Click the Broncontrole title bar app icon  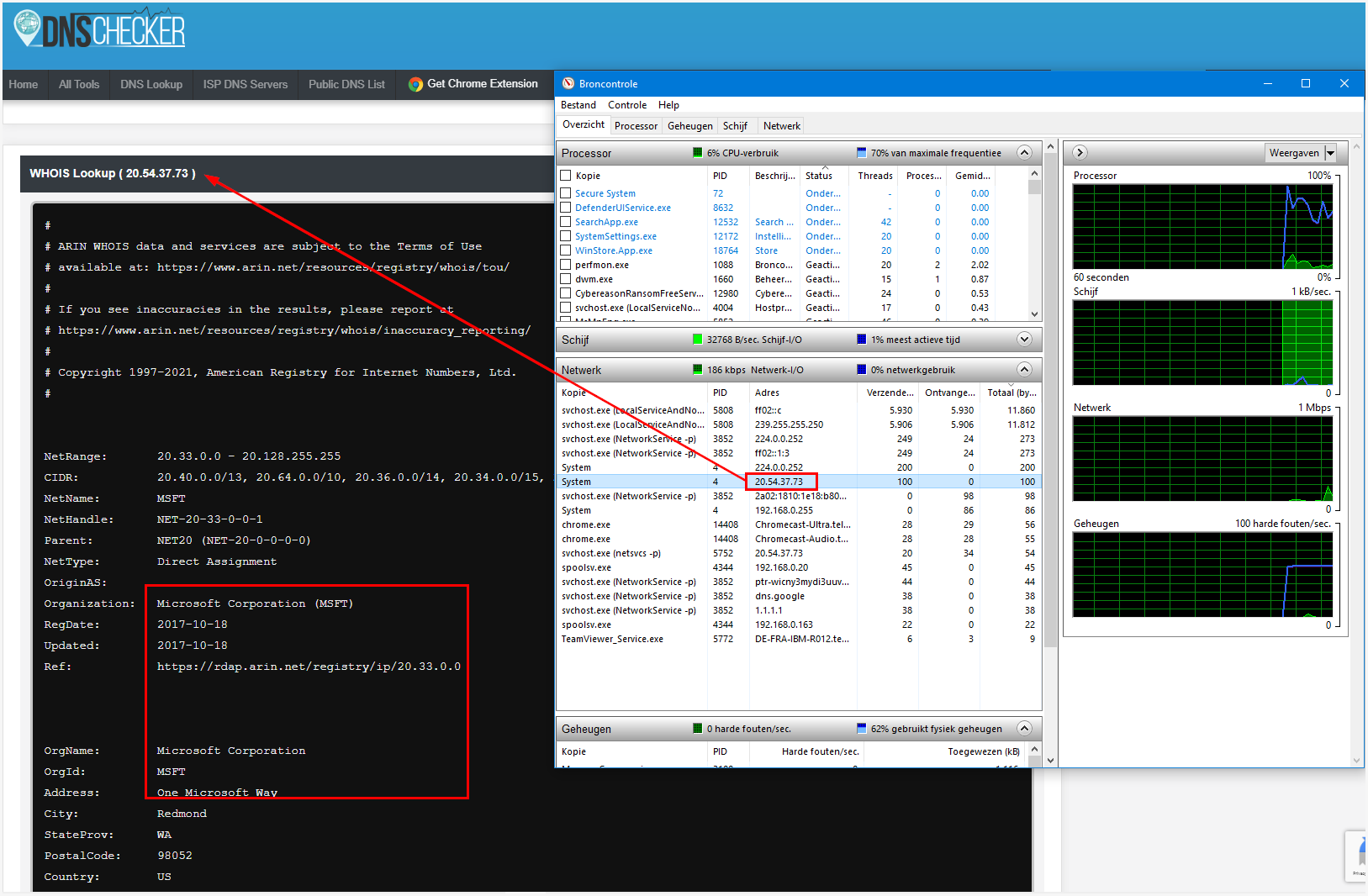(568, 83)
